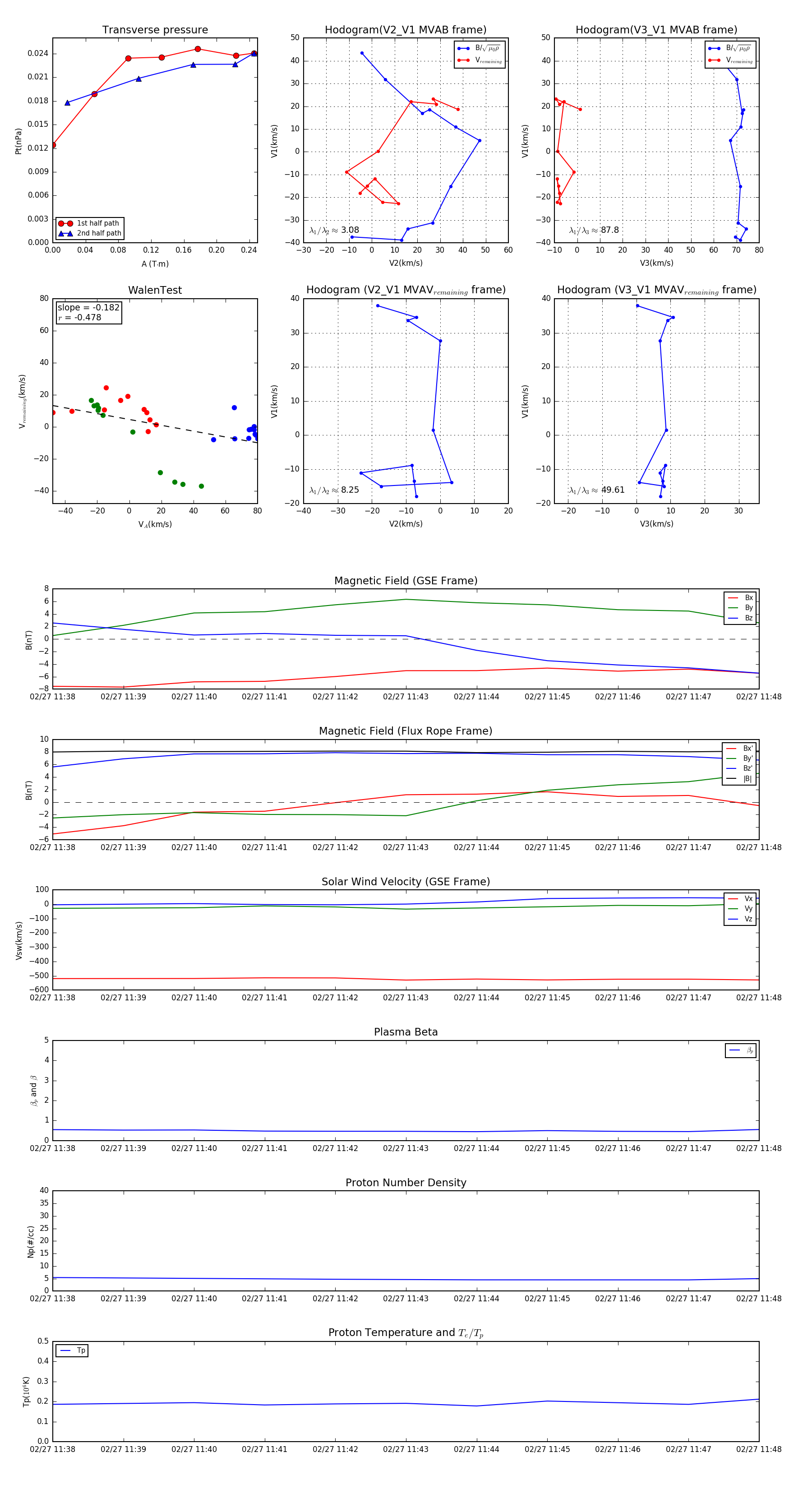Click the 'Proton Temperature and Te/Tp' title
812x1489 pixels.
(406, 1333)
